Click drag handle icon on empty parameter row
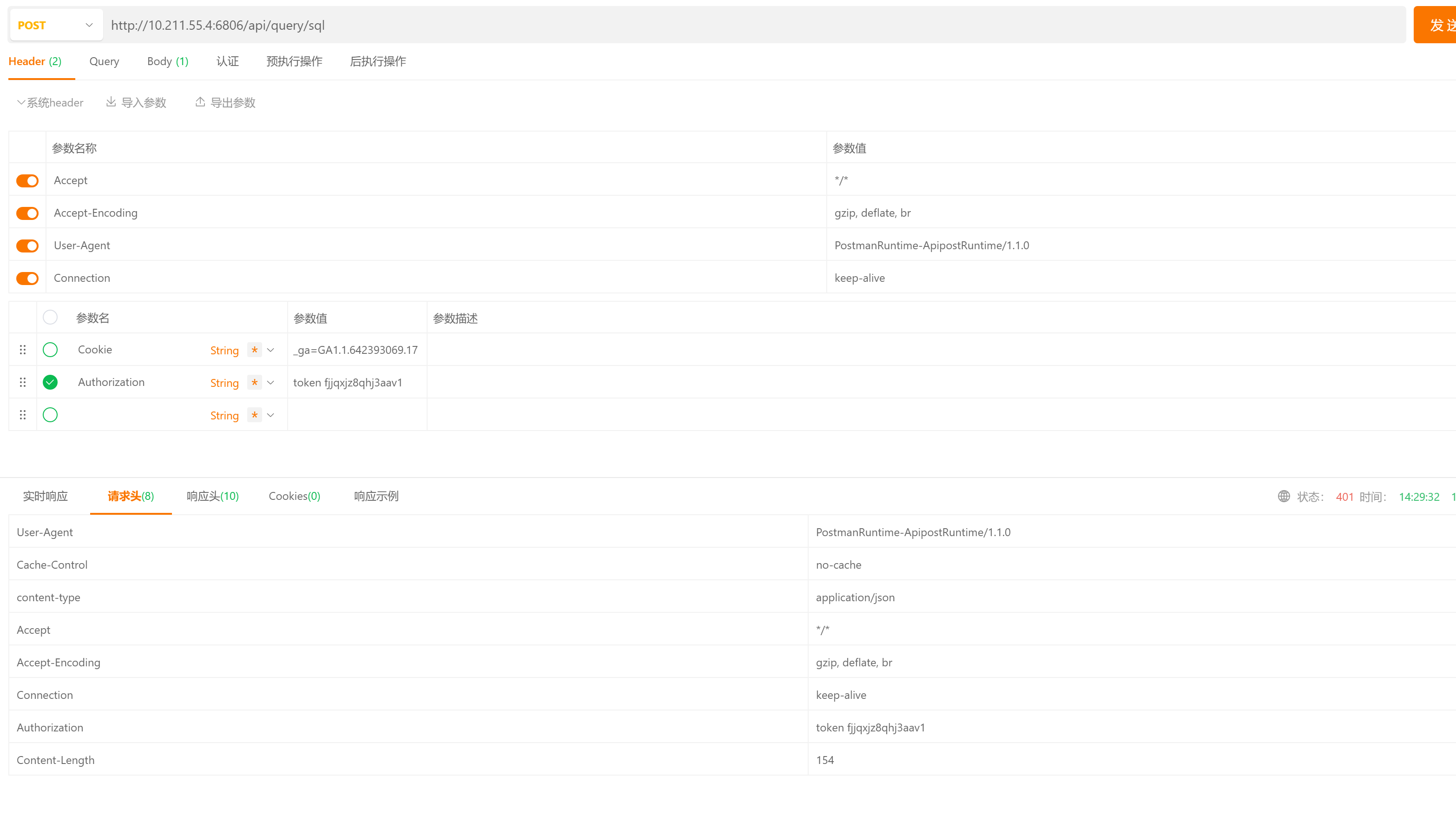Screen dimensions: 1456x830 pyautogui.click(x=23, y=415)
